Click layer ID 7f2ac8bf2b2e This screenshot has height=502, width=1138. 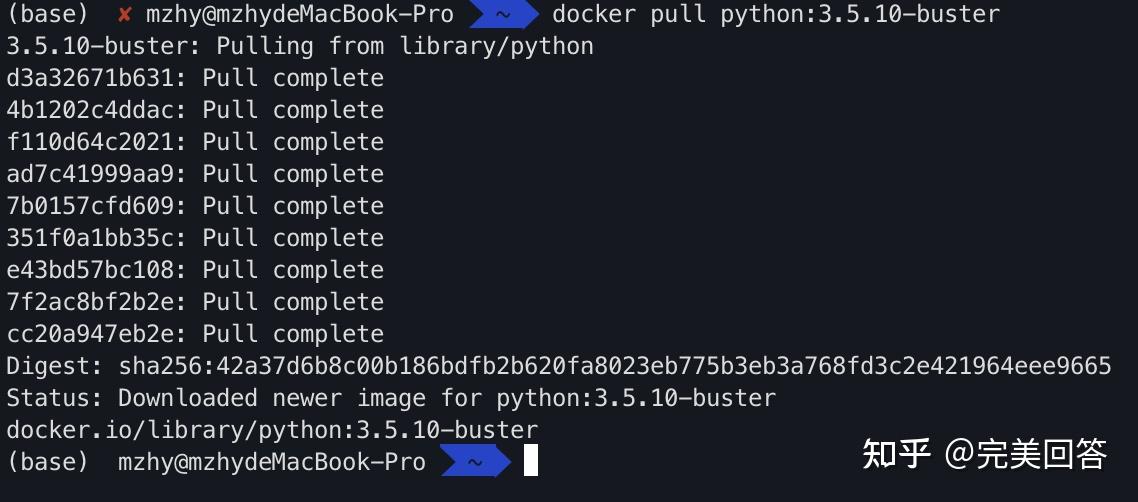point(90,302)
